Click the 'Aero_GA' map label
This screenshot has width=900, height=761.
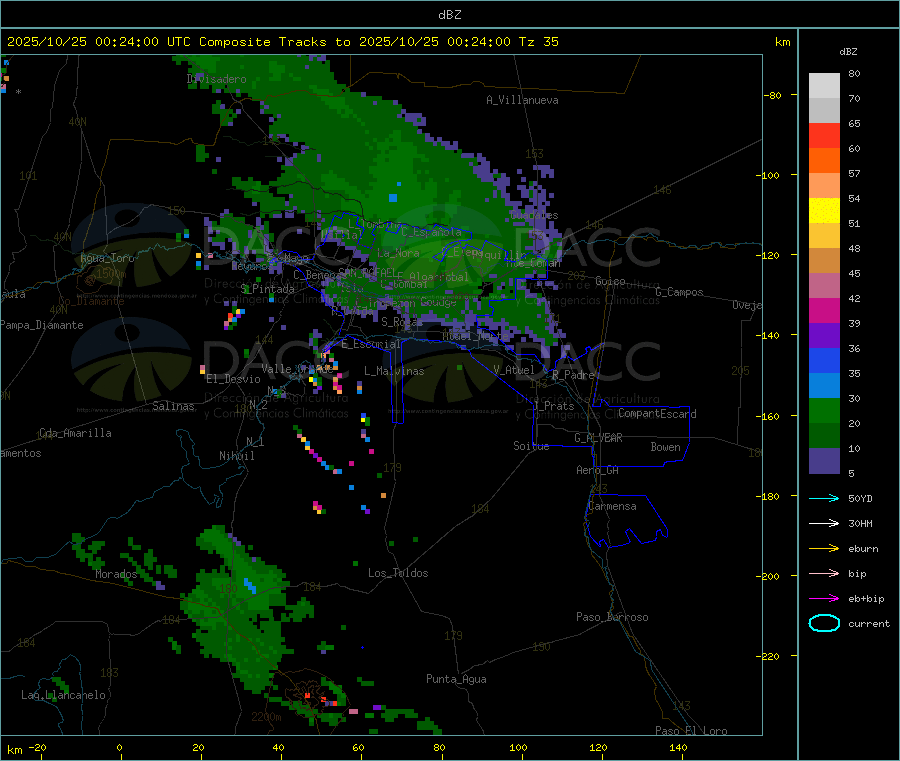click(598, 470)
